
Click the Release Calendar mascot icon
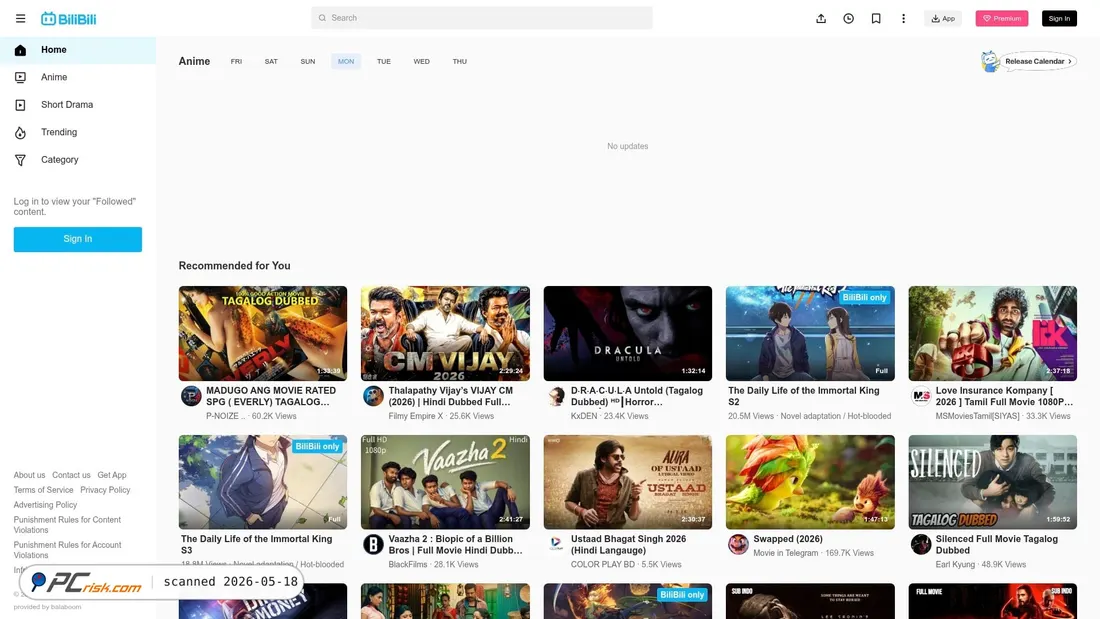990,62
